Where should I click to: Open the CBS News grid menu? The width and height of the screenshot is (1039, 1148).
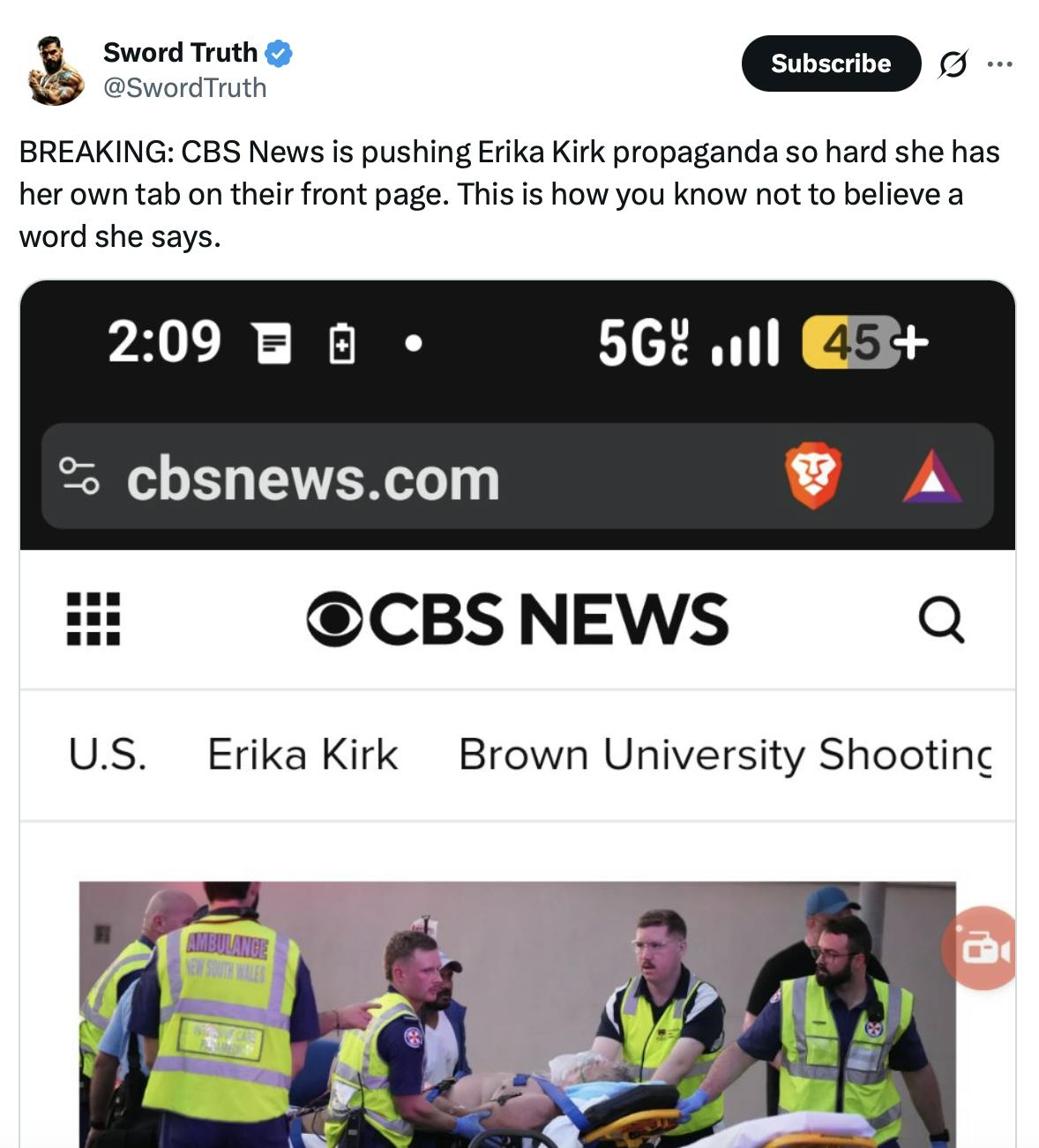point(93,619)
